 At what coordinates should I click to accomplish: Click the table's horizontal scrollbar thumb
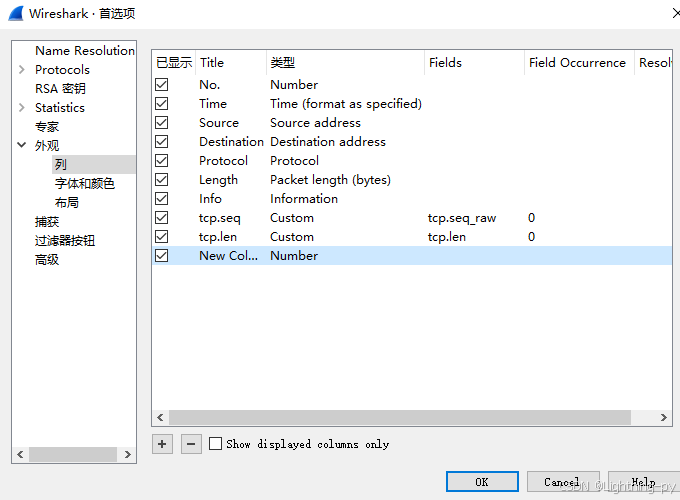click(400, 417)
